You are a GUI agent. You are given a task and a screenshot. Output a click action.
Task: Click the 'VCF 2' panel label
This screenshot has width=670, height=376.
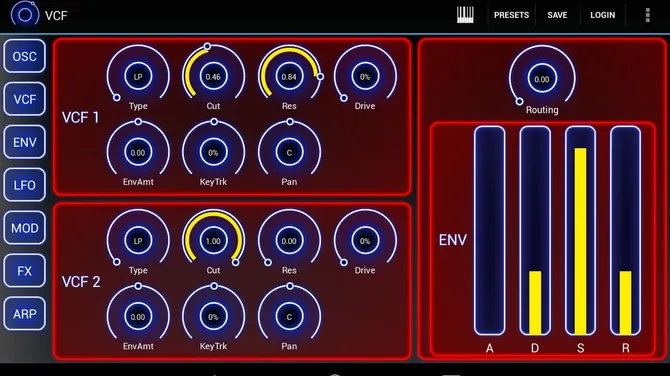[81, 282]
